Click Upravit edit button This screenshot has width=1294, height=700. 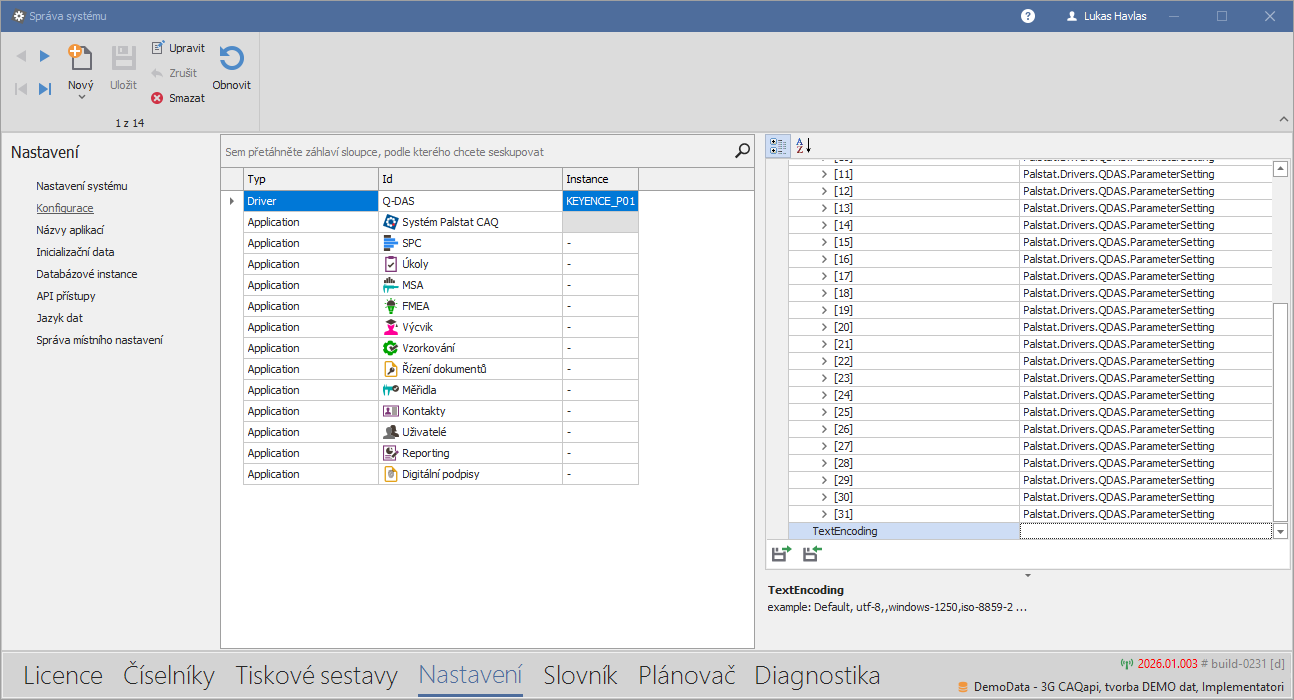178,48
